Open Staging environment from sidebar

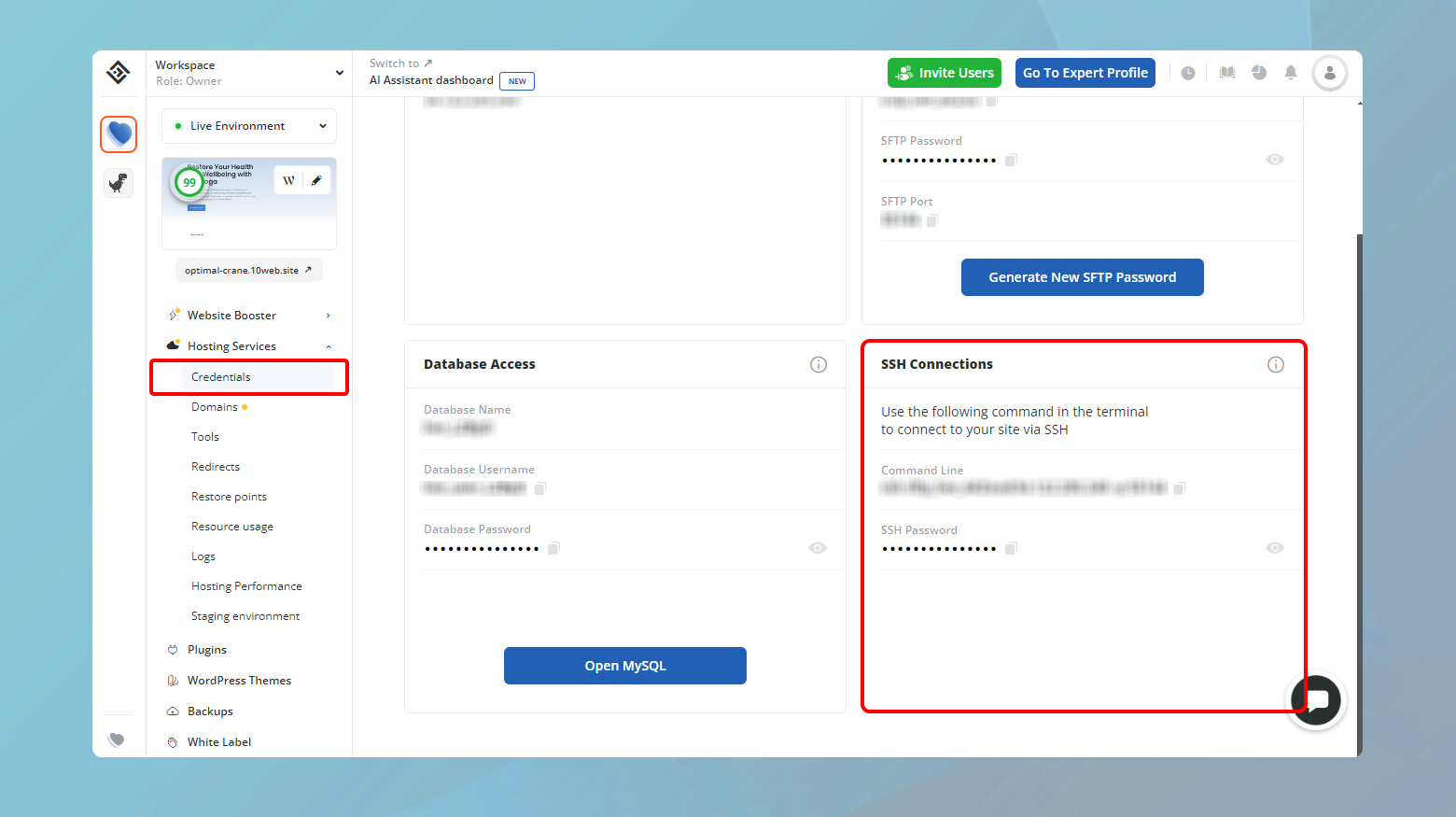pos(245,615)
